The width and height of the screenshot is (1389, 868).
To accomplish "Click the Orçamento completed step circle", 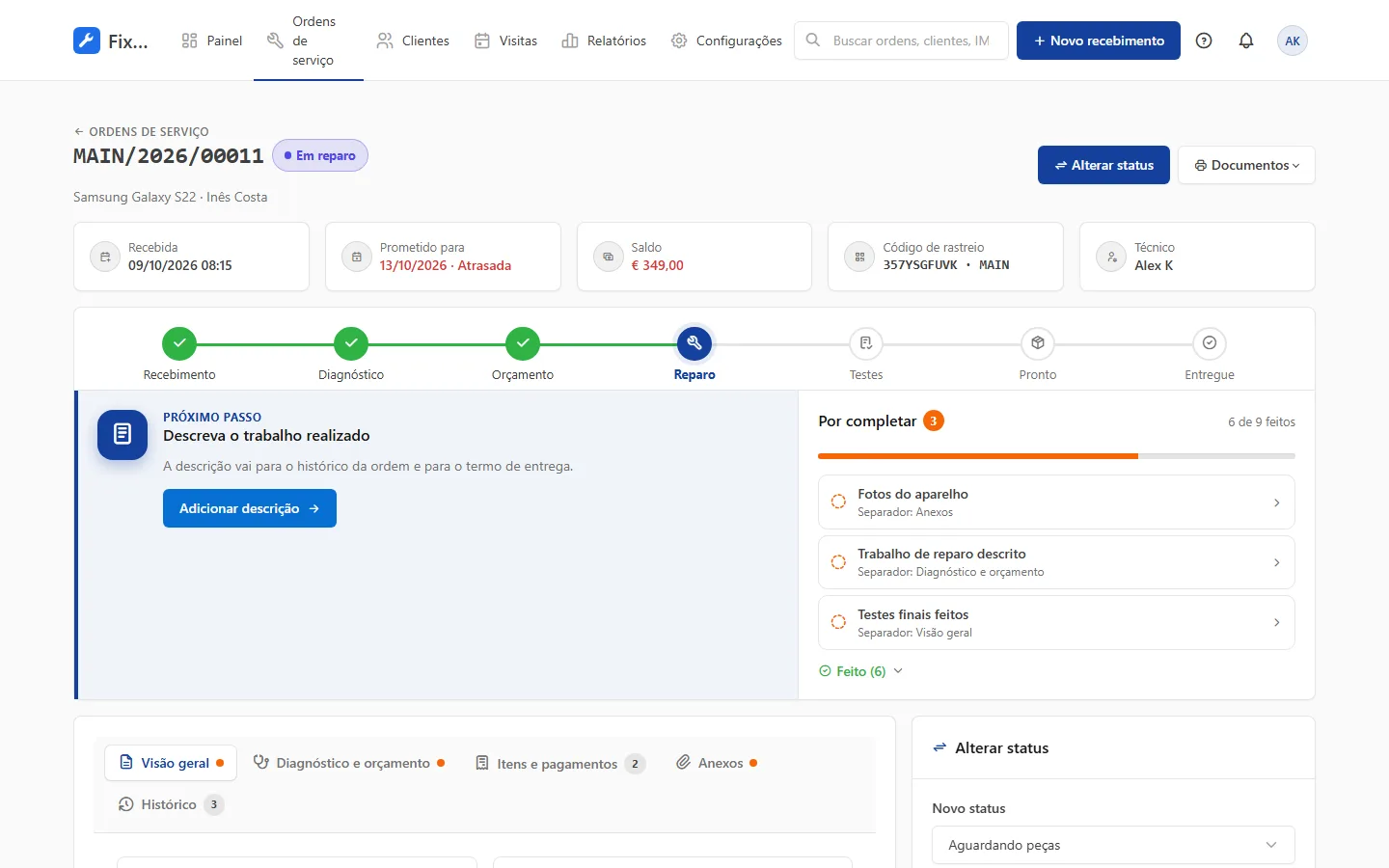I will coord(523,343).
